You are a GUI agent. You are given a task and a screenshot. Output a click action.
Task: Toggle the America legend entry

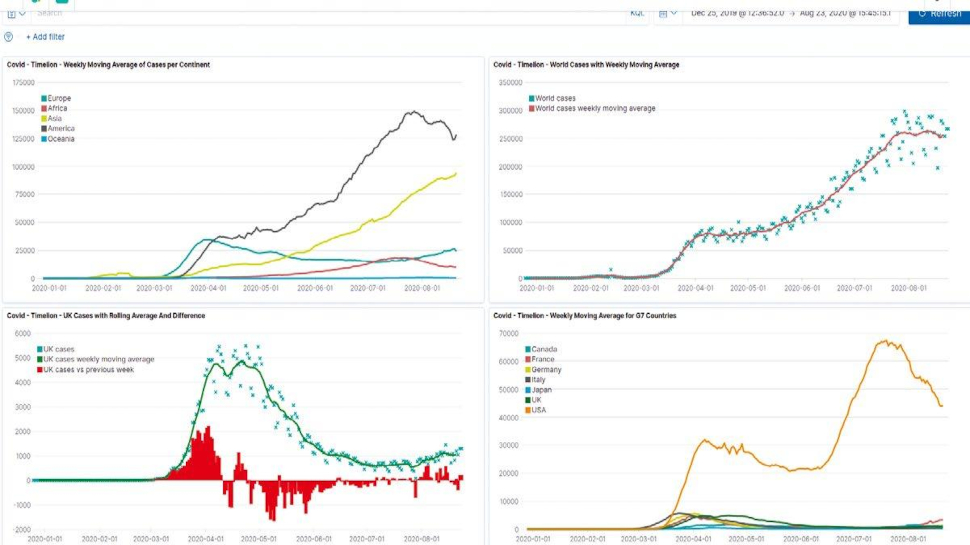[58, 129]
